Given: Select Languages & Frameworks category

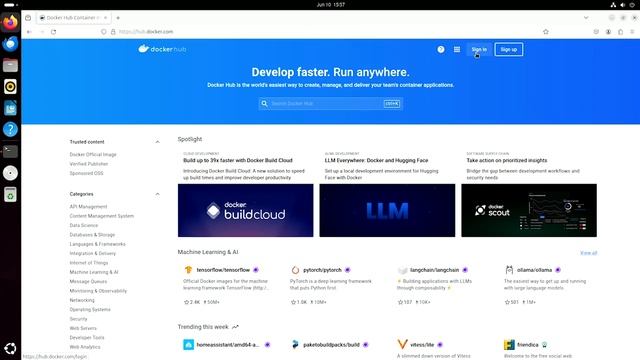Looking at the screenshot, I should [98, 244].
